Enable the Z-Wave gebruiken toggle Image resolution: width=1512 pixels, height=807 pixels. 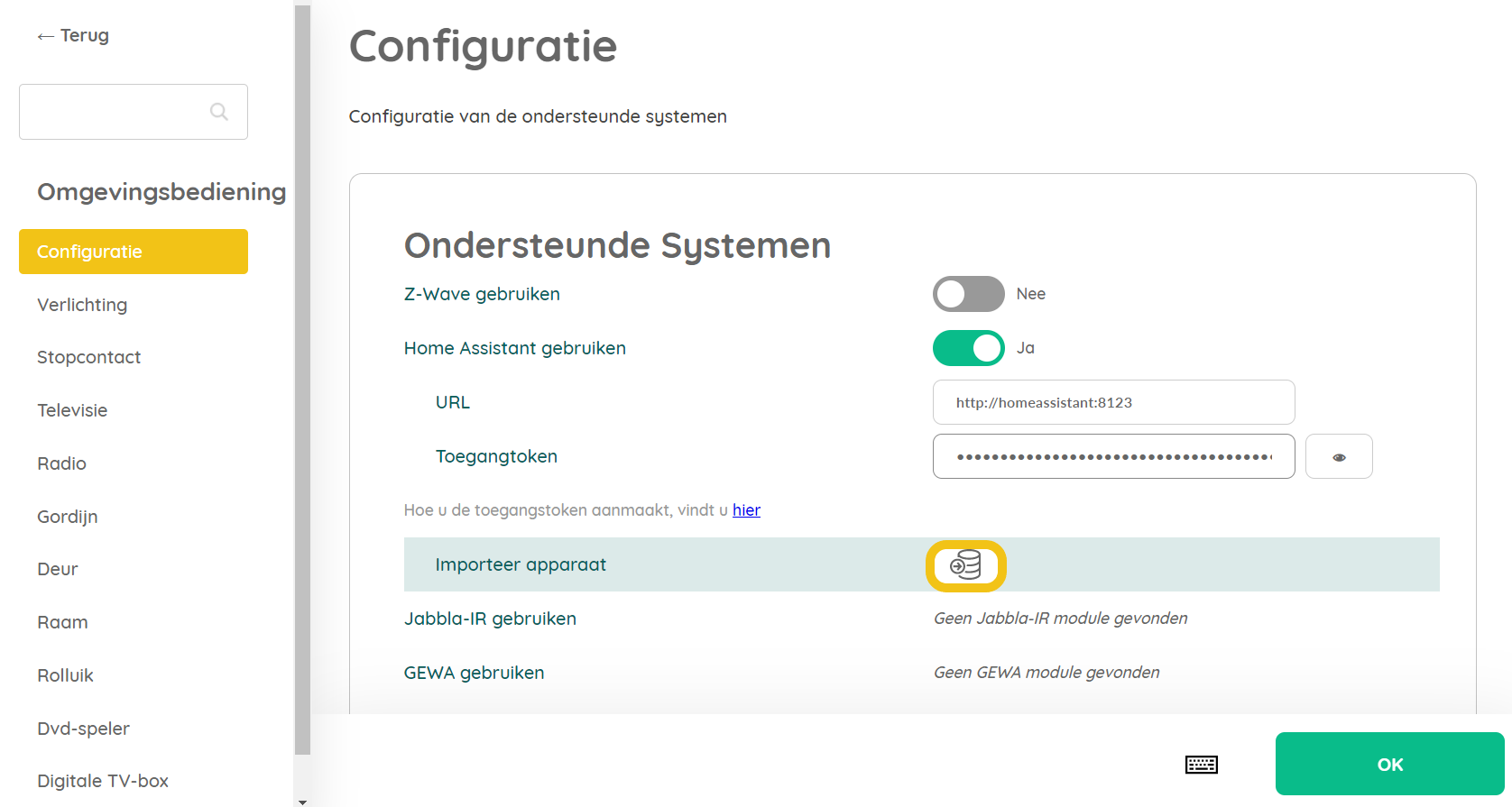(x=968, y=294)
